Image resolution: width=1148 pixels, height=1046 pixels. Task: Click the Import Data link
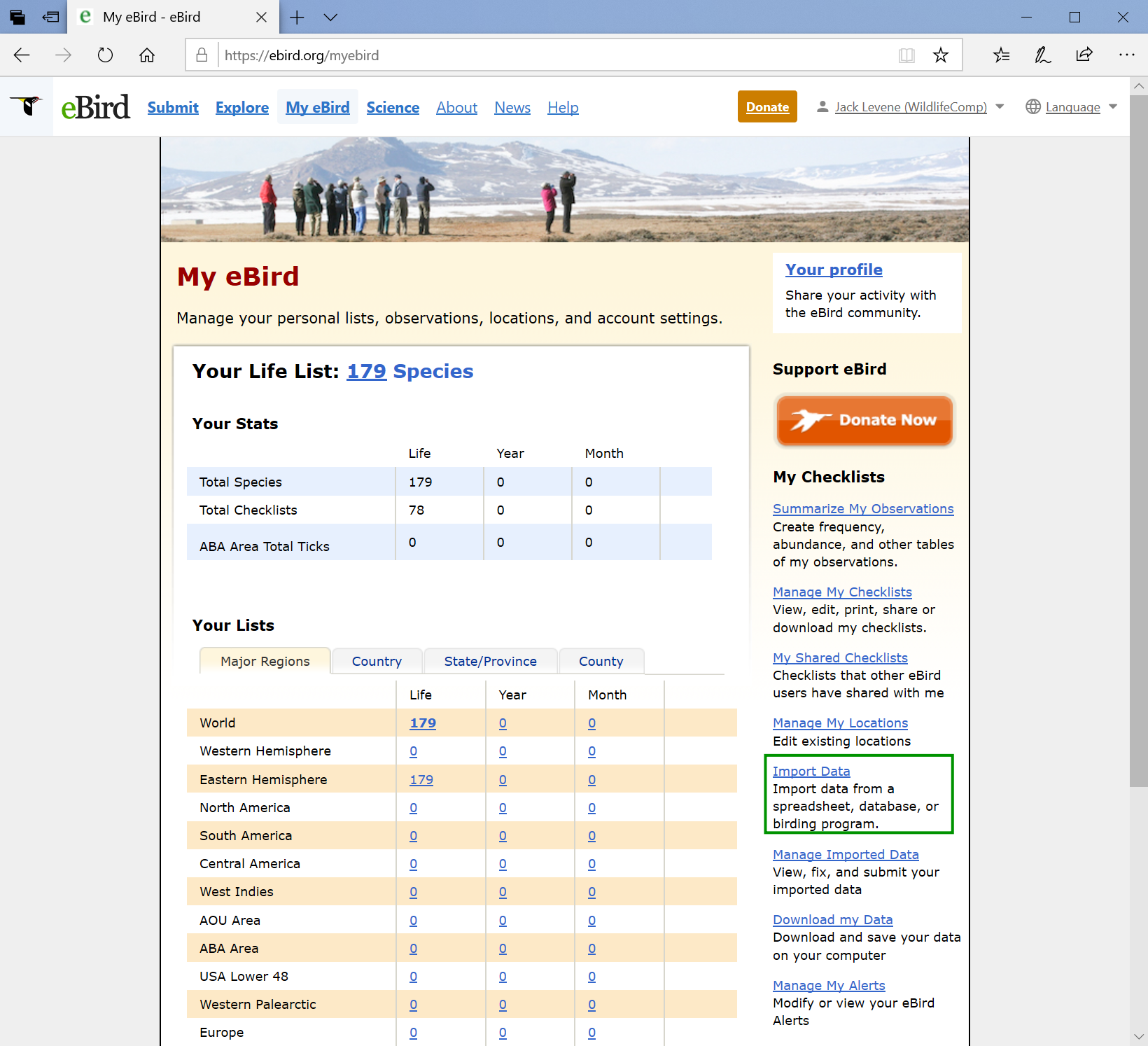pos(811,772)
